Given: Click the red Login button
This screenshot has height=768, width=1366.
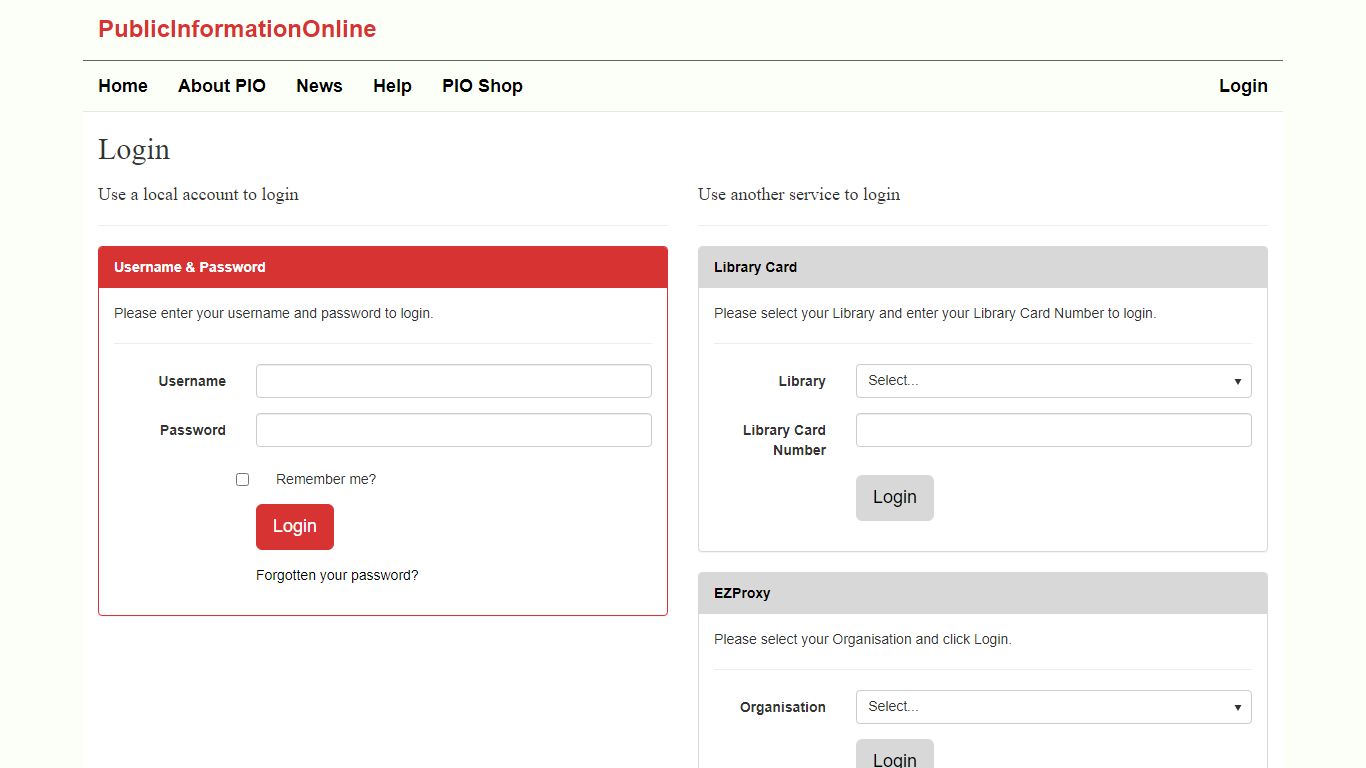Looking at the screenshot, I should pos(295,527).
